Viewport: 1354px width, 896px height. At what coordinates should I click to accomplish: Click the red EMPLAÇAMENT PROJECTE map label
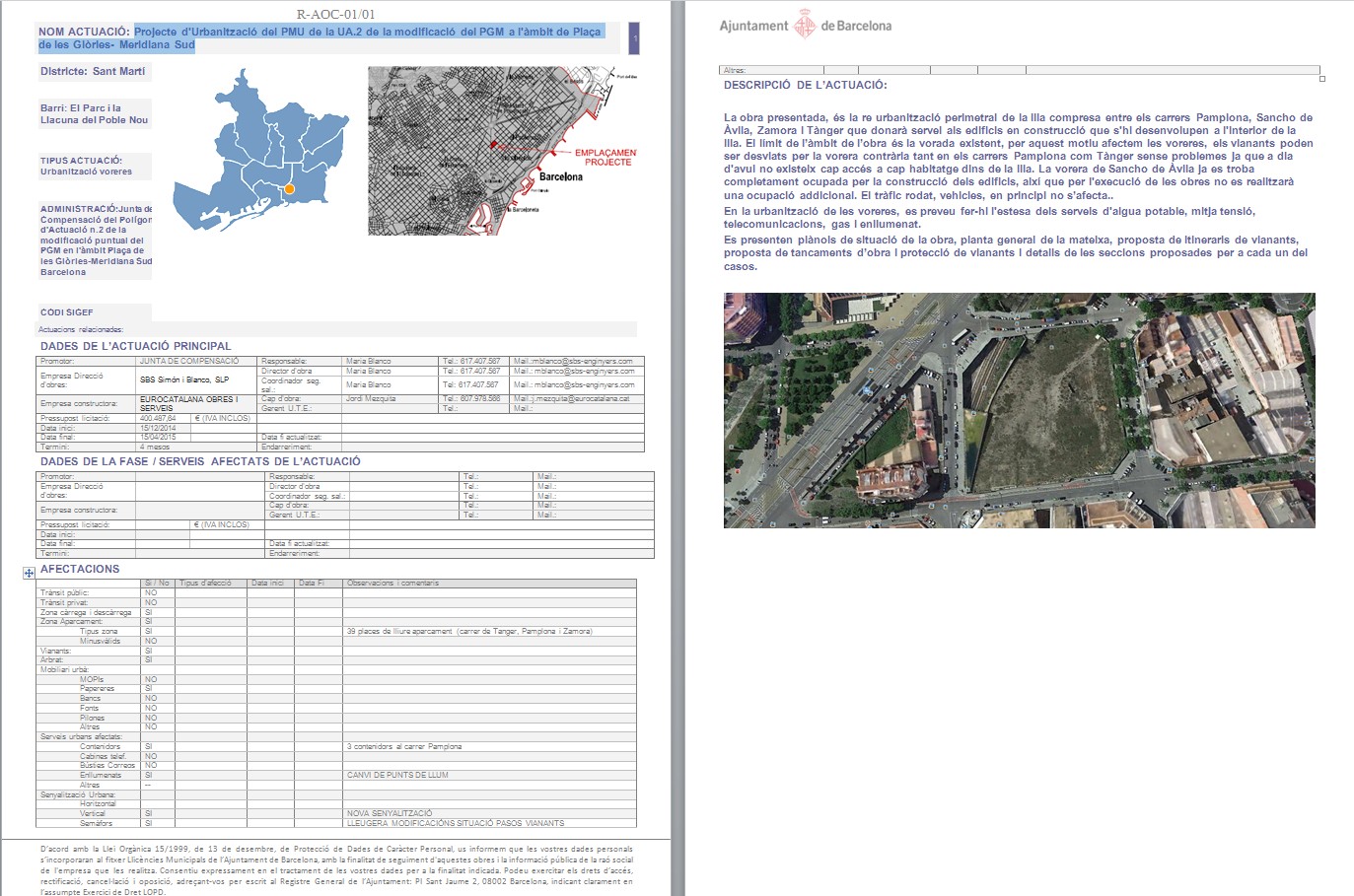(606, 158)
